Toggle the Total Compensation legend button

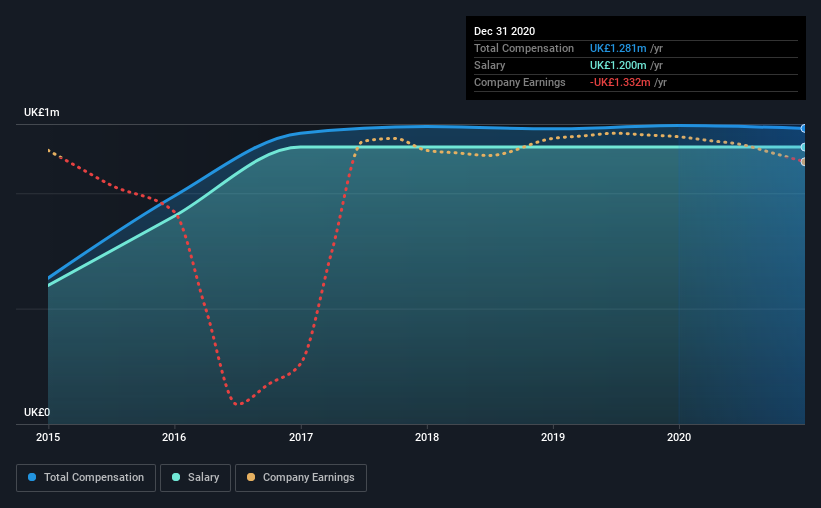point(86,478)
